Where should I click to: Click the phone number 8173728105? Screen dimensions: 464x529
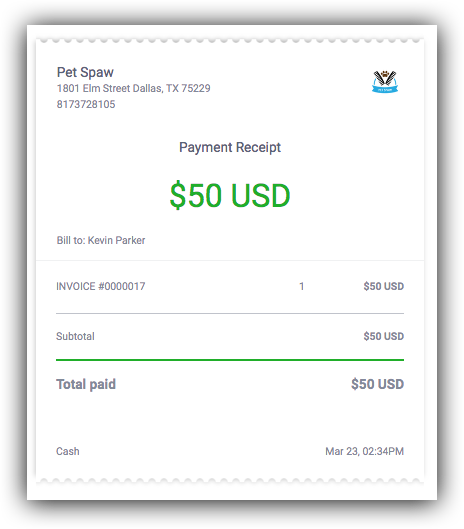[86, 104]
